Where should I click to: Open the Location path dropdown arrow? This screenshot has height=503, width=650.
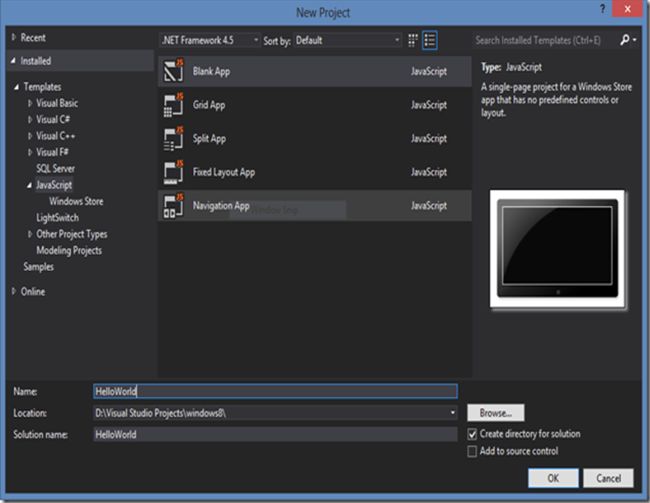point(452,413)
